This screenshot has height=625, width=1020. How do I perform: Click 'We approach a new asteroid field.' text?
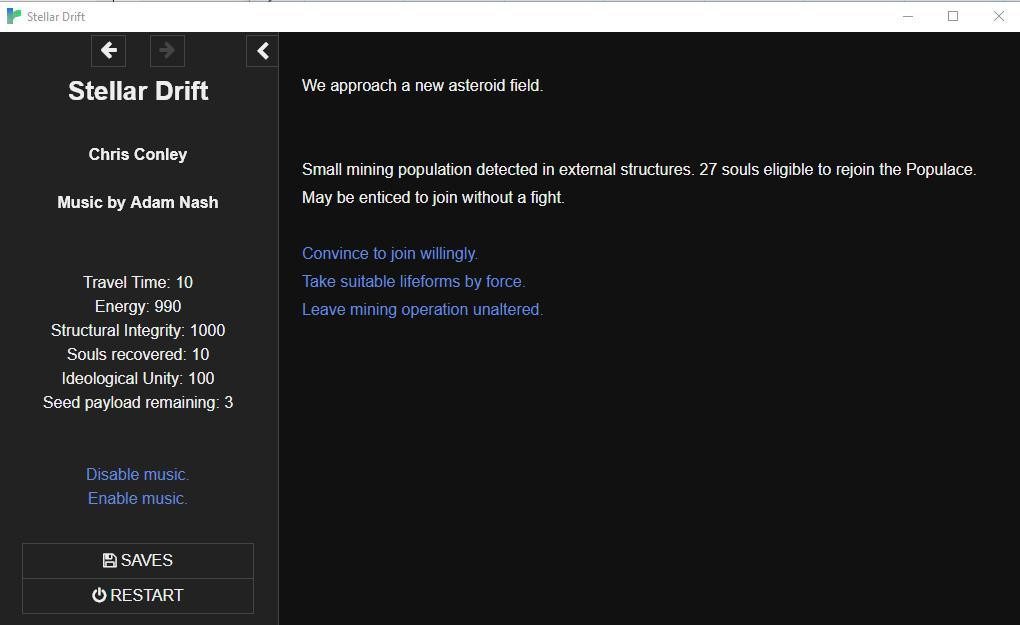coord(422,85)
